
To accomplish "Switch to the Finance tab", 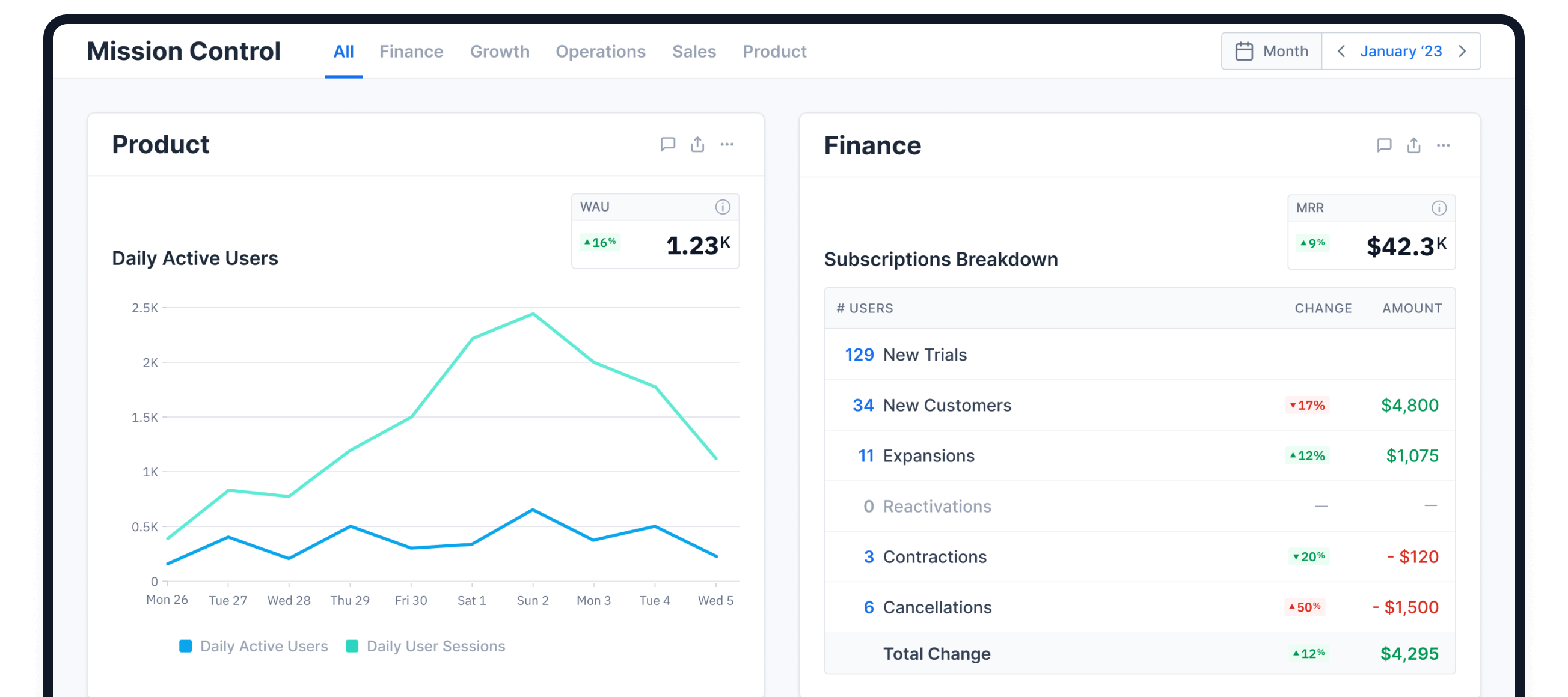I will click(x=411, y=52).
